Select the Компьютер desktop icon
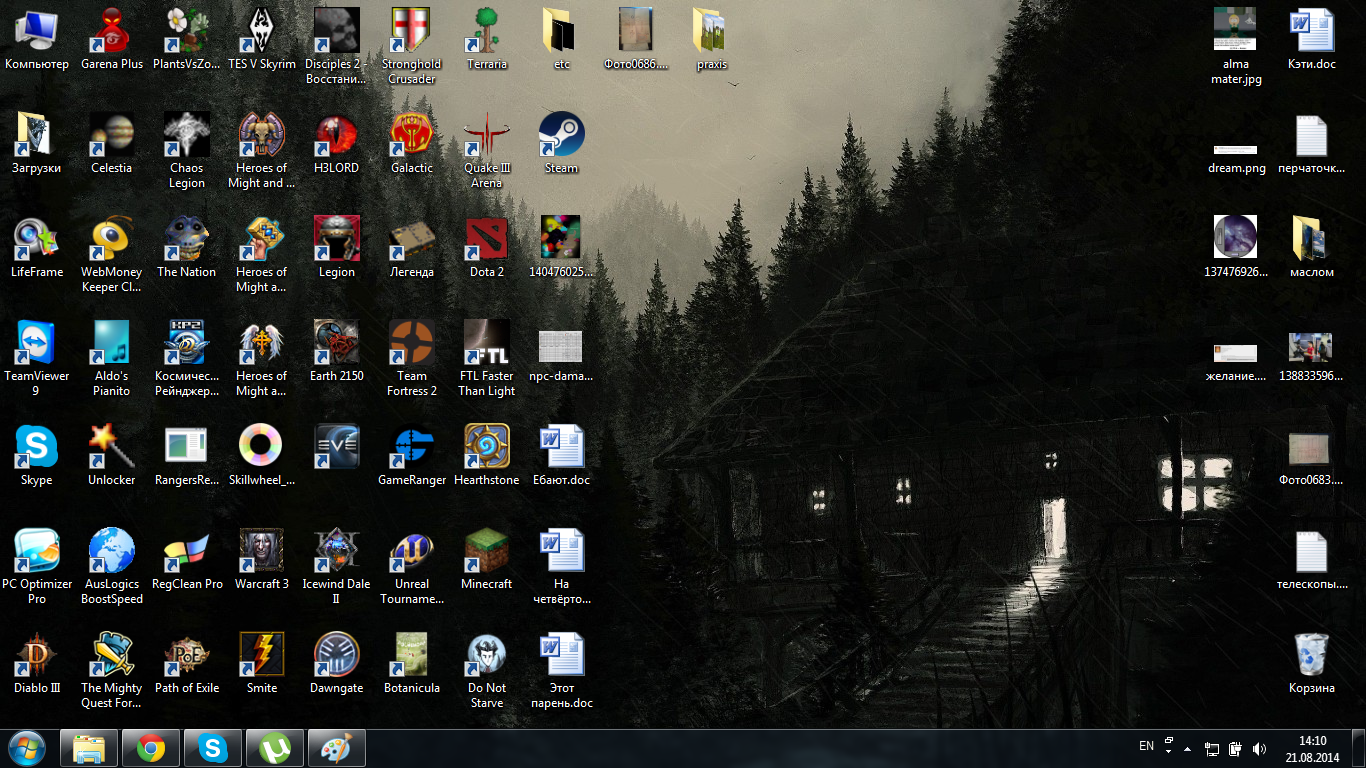The width and height of the screenshot is (1366, 768). click(37, 39)
